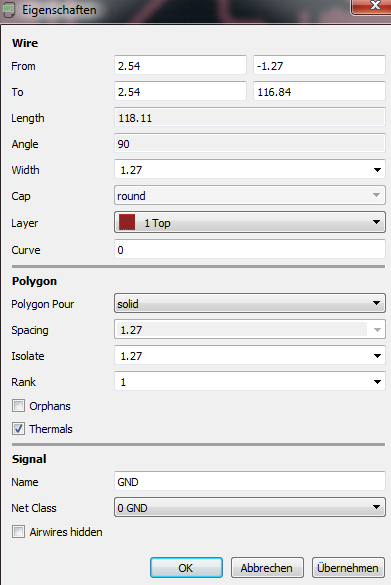391x585 pixels.
Task: Click the From X coordinate field
Action: [180, 66]
